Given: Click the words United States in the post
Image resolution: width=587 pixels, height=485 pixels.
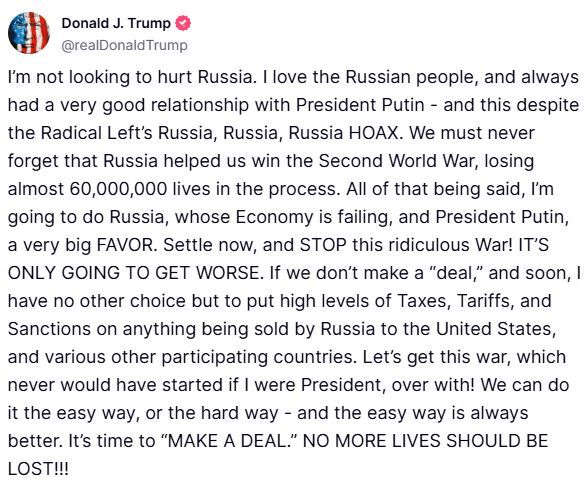Looking at the screenshot, I should (496, 329).
